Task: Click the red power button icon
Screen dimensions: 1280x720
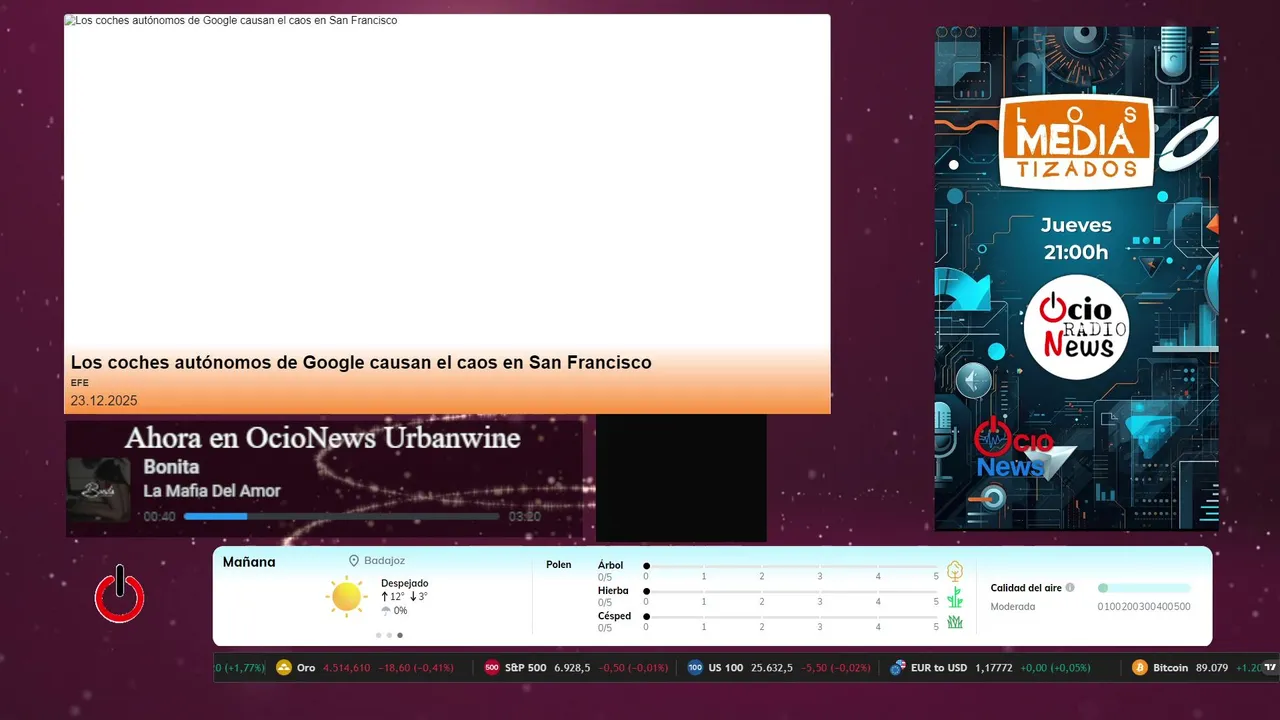Action: [119, 594]
